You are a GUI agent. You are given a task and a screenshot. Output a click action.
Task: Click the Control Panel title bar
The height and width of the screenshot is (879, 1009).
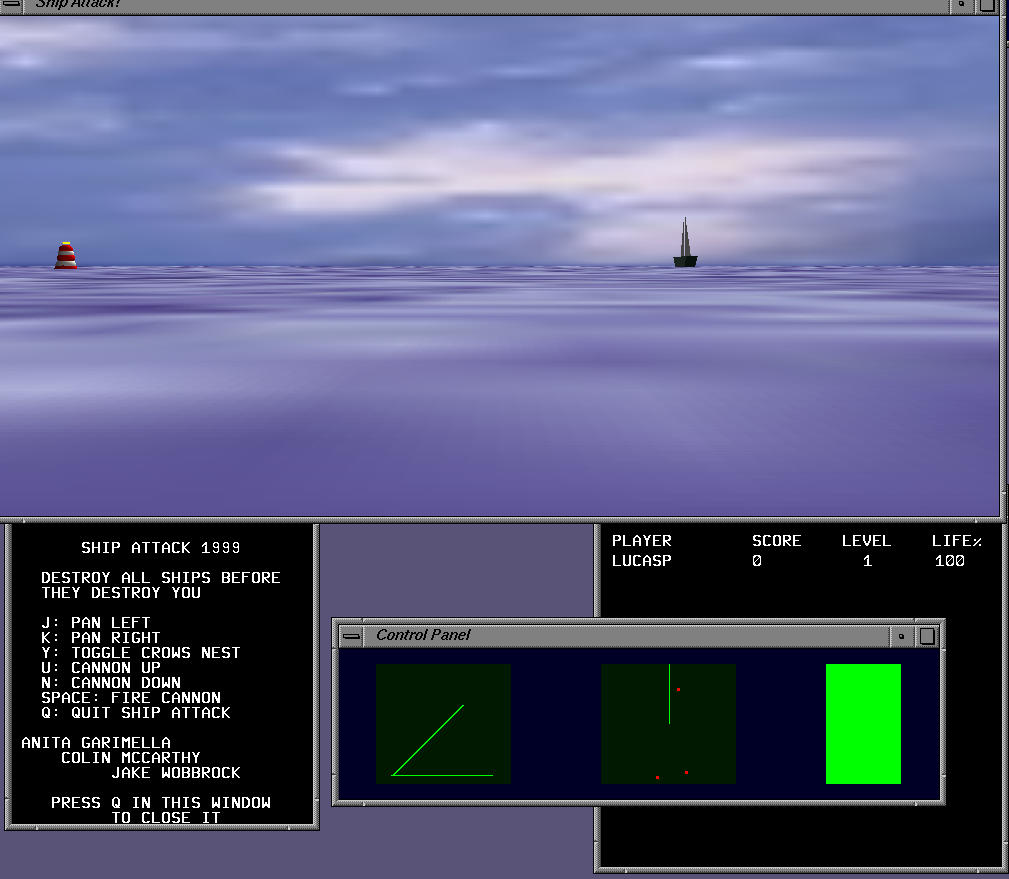point(620,635)
